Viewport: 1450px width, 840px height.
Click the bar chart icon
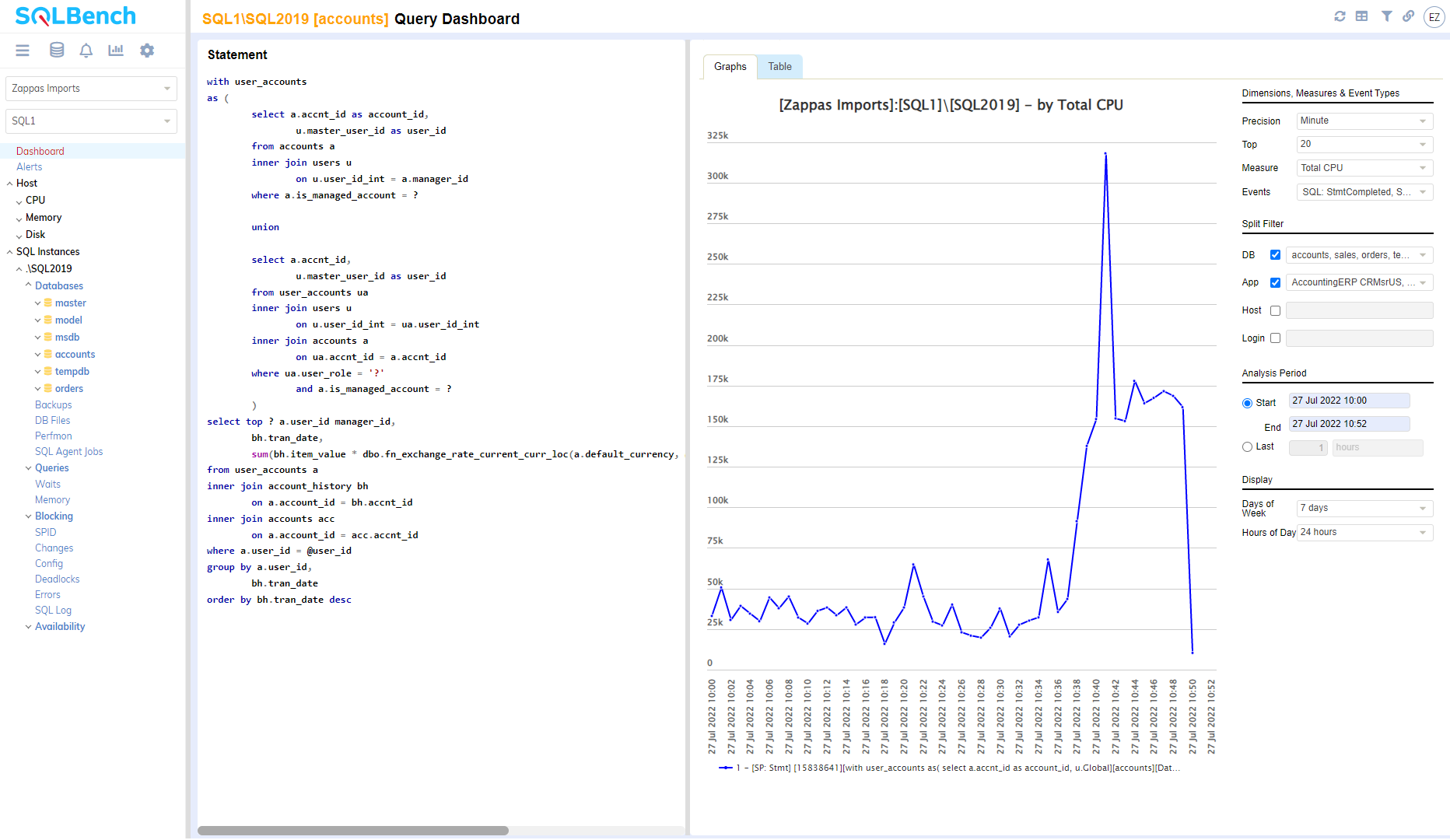pos(116,51)
